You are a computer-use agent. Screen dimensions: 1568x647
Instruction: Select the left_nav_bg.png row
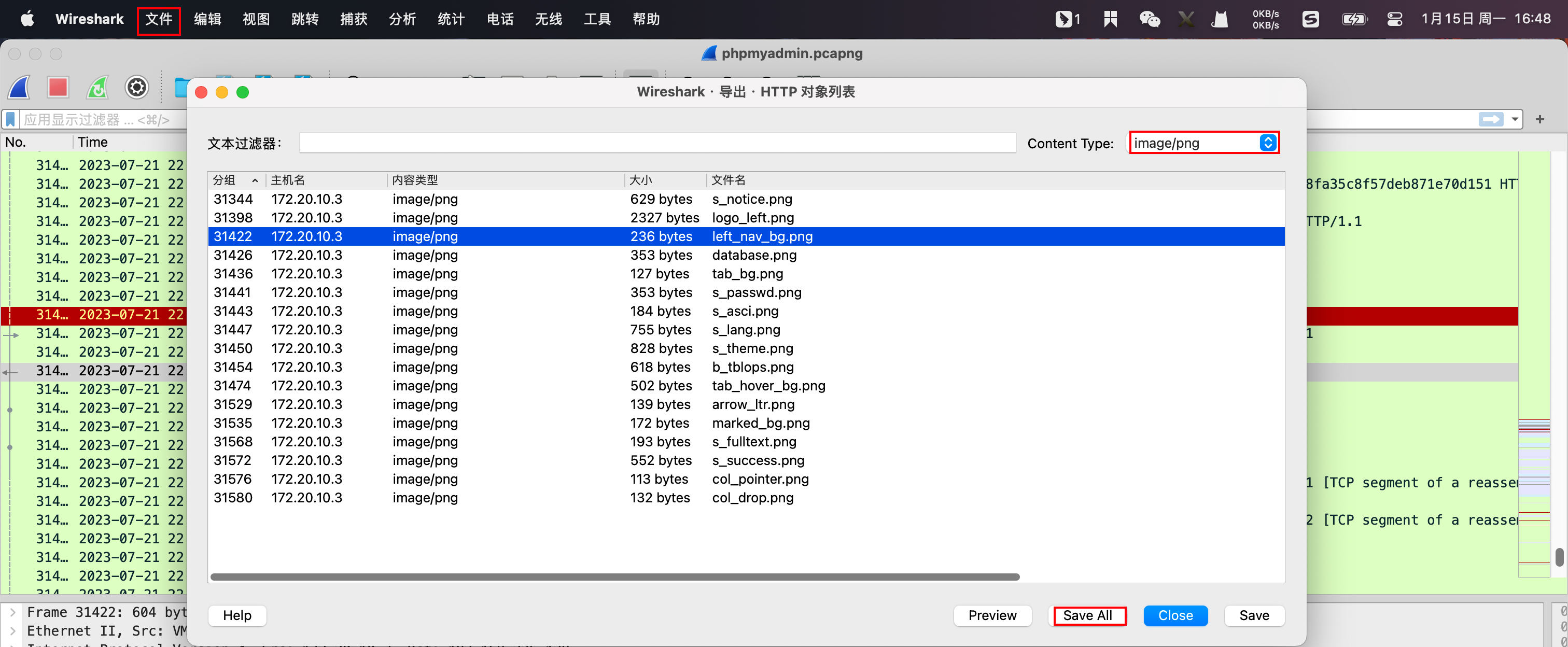click(746, 236)
